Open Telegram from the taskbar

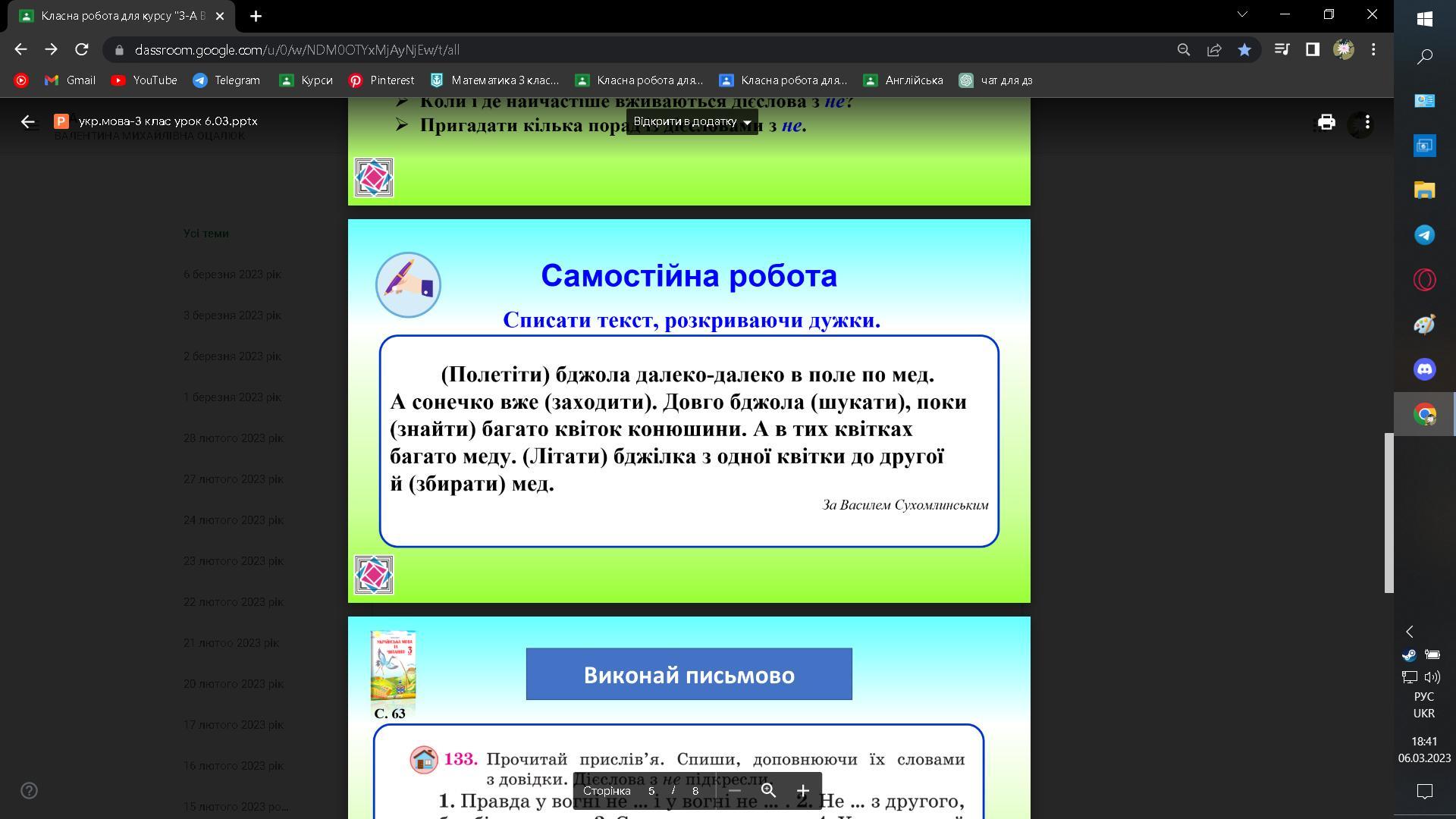(1424, 235)
